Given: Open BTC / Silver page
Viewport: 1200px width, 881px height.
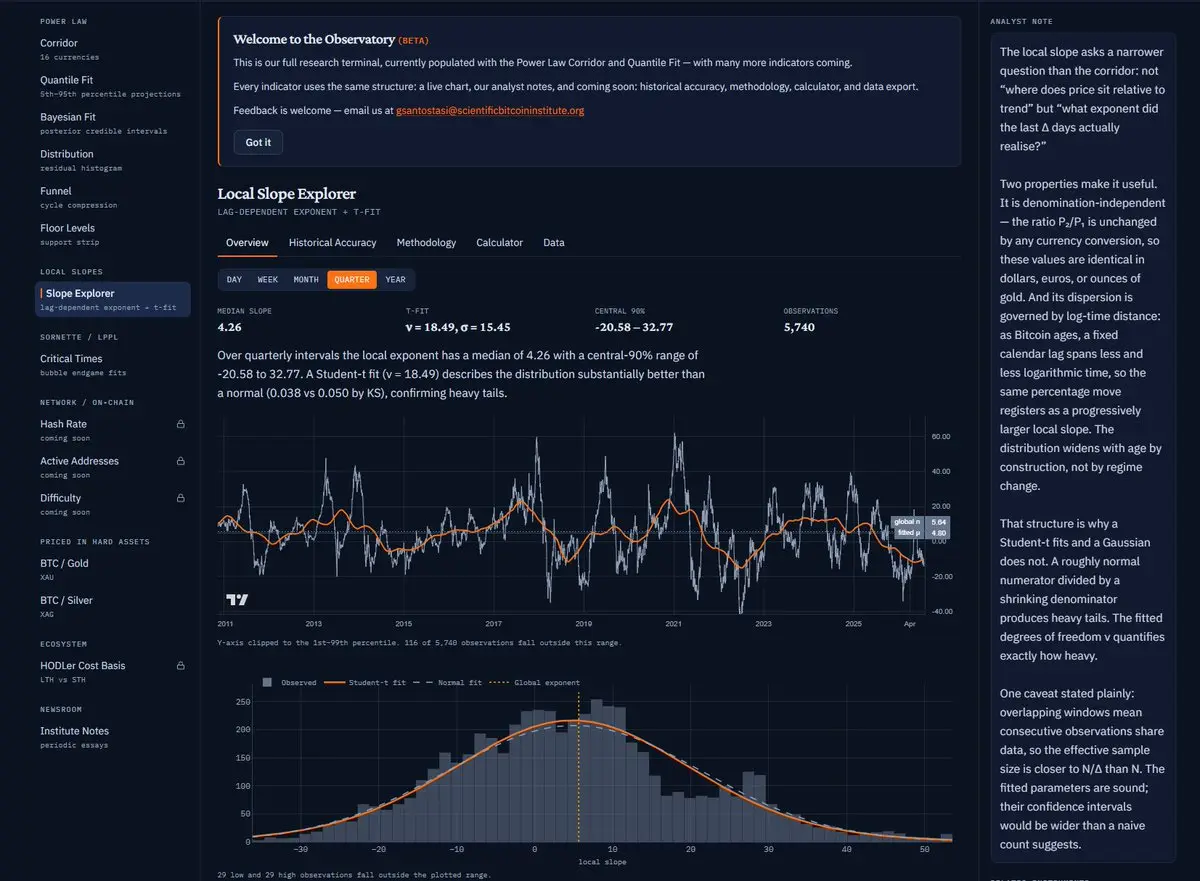Looking at the screenshot, I should click(x=113, y=606).
